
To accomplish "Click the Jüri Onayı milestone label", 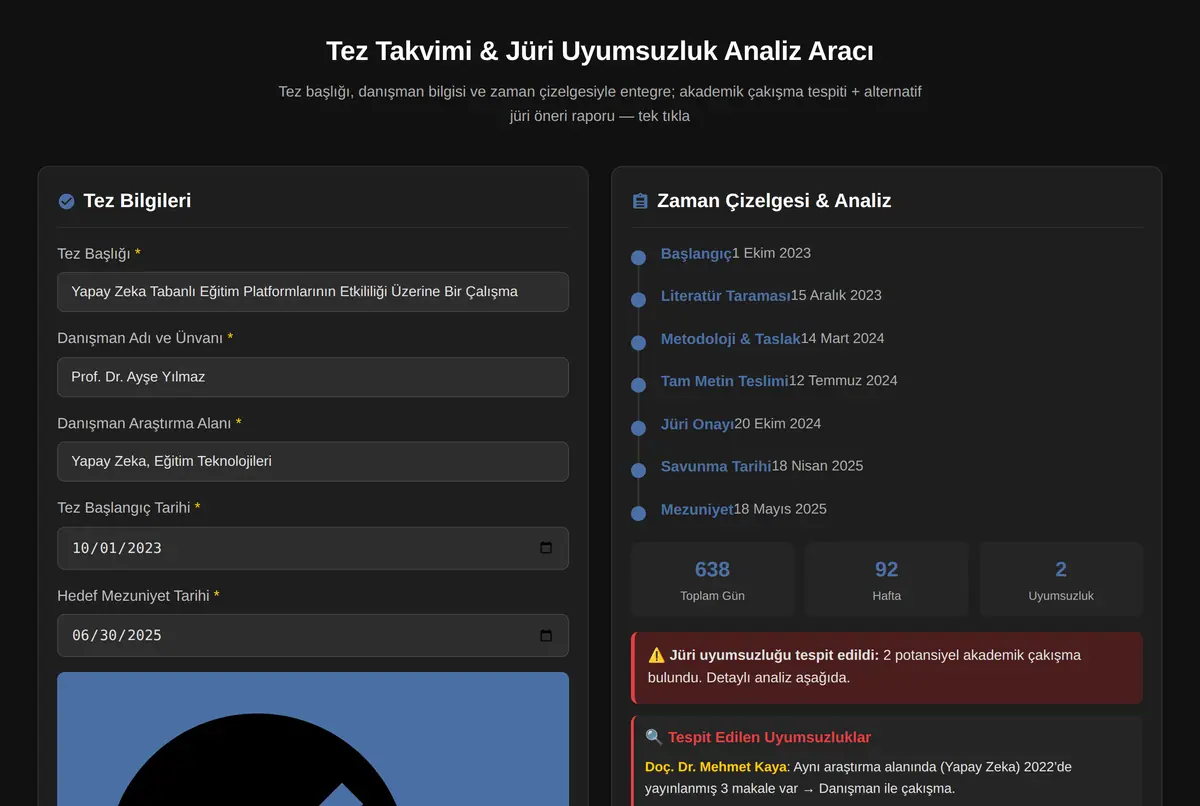I will [697, 424].
